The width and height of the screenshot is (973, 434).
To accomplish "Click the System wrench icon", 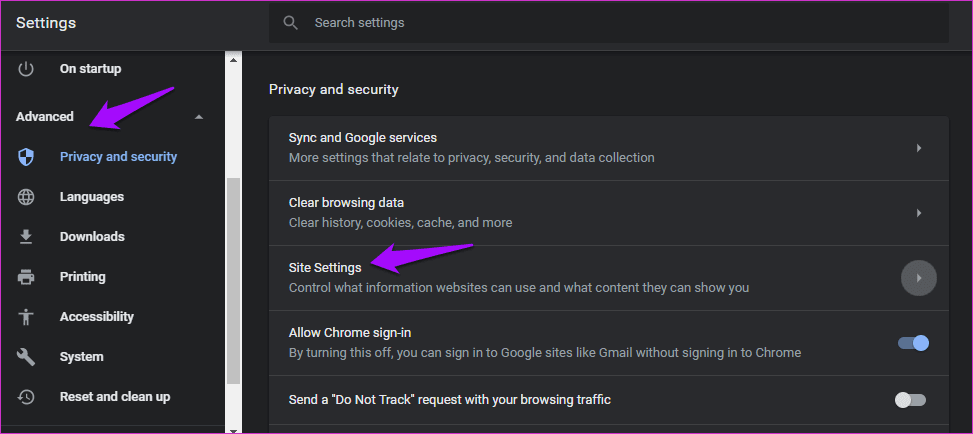I will pos(26,357).
